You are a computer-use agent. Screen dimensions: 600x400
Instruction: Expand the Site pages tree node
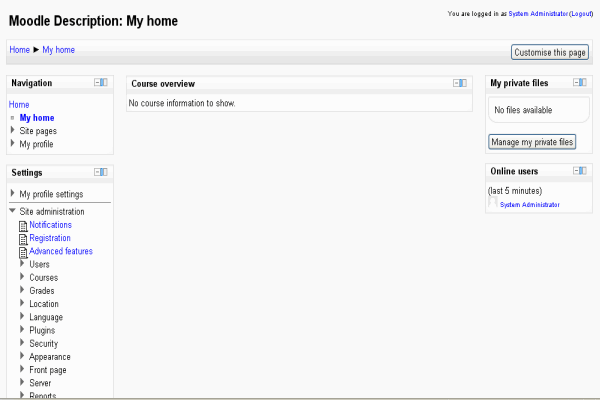coord(13,130)
